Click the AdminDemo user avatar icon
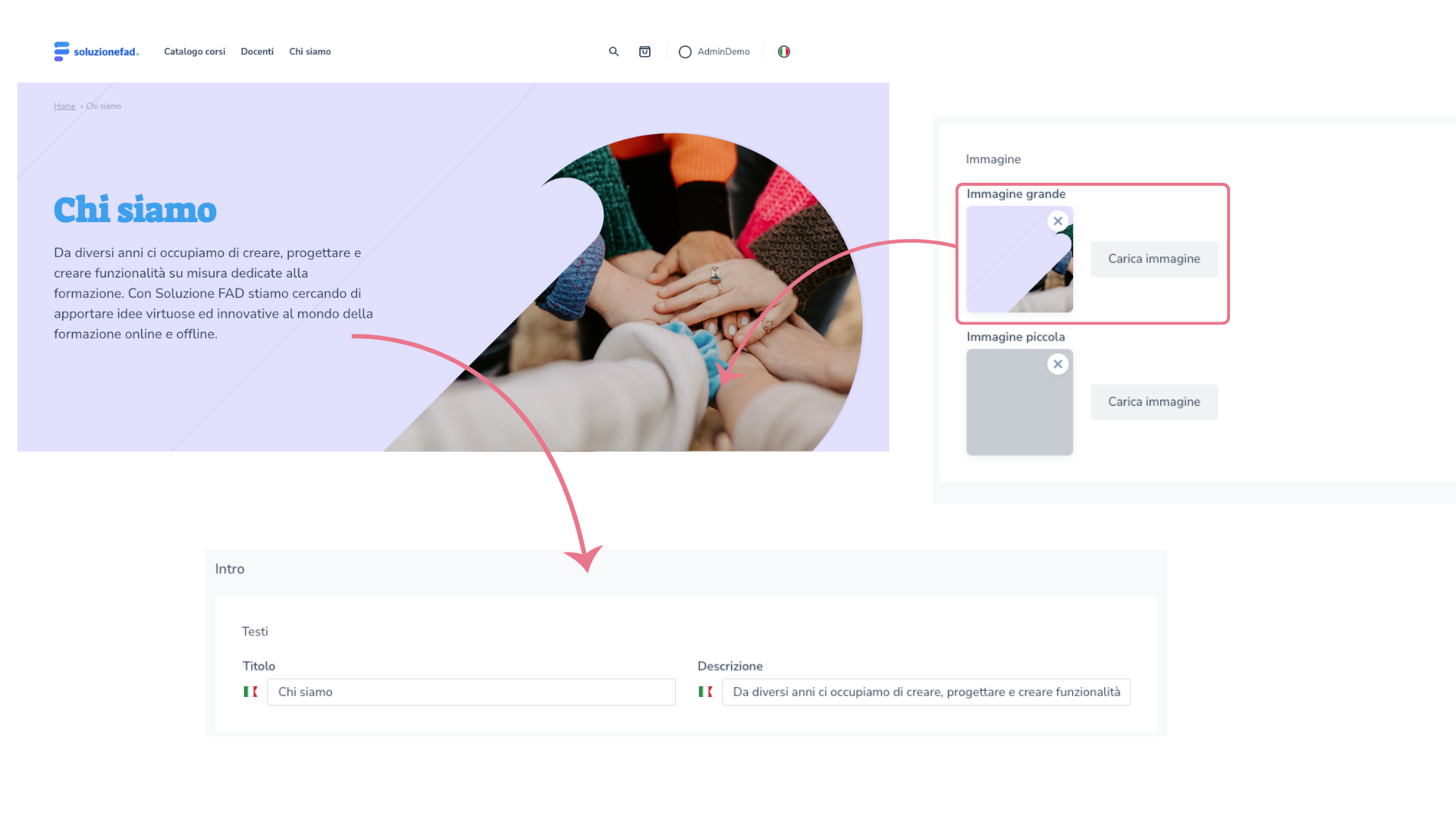Image resolution: width=1456 pixels, height=819 pixels. [685, 52]
